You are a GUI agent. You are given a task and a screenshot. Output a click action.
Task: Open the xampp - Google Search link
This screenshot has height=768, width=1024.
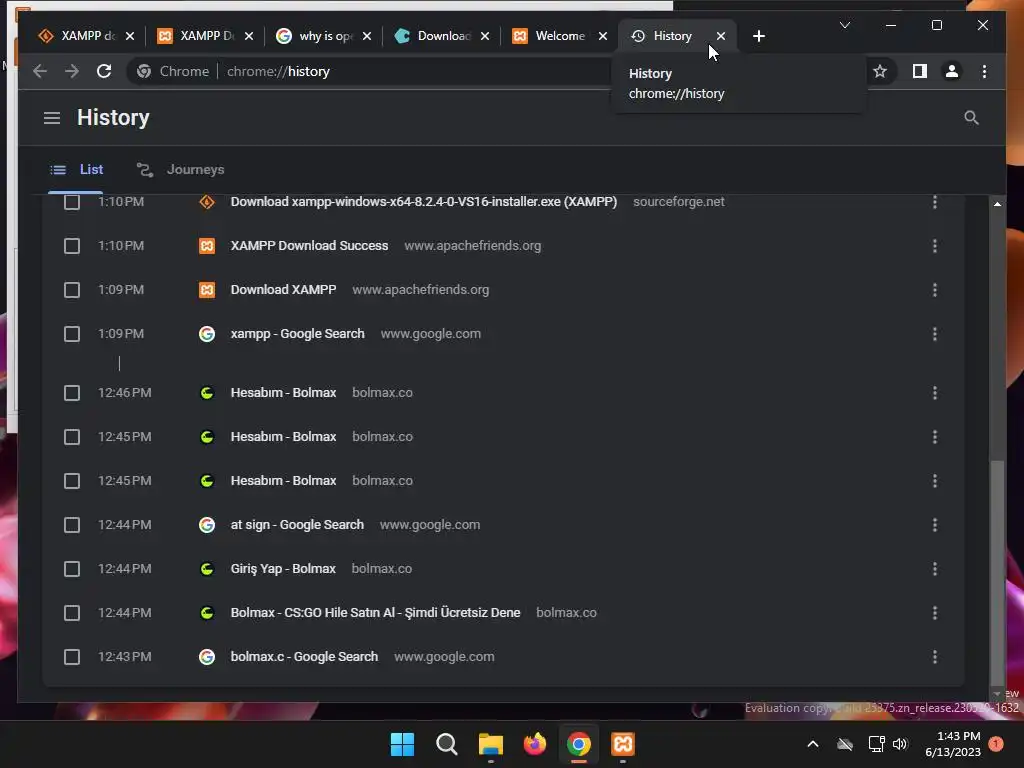coord(298,334)
